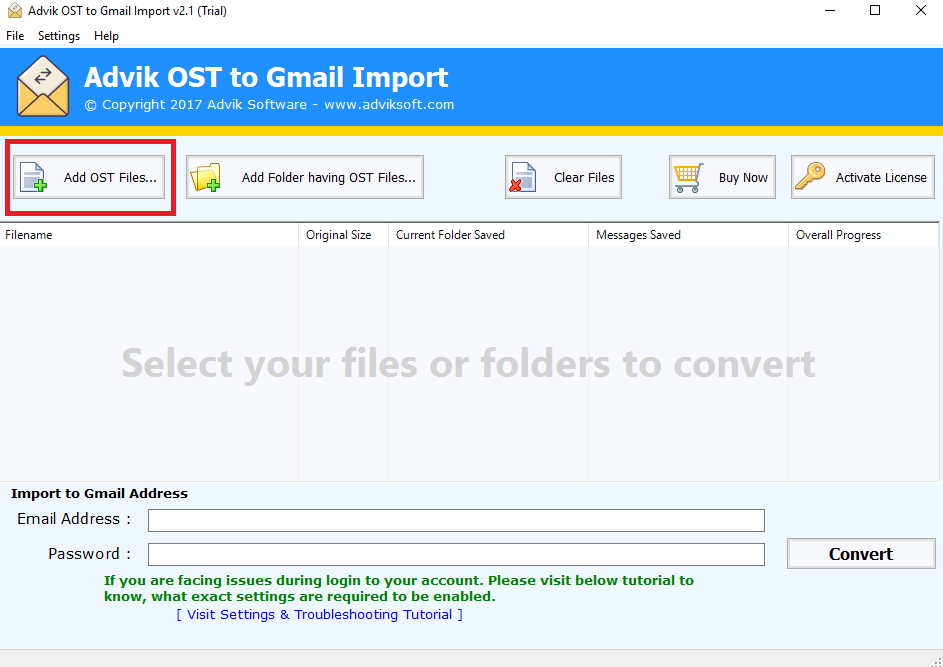Open the Help menu
This screenshot has height=667, width=943.
coord(106,36)
